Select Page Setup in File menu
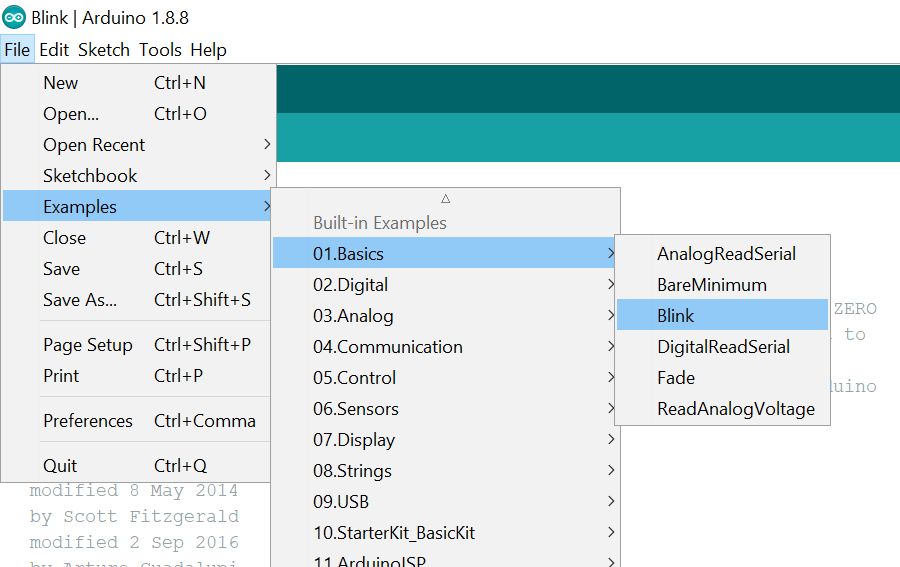Image resolution: width=900 pixels, height=567 pixels. click(x=88, y=345)
